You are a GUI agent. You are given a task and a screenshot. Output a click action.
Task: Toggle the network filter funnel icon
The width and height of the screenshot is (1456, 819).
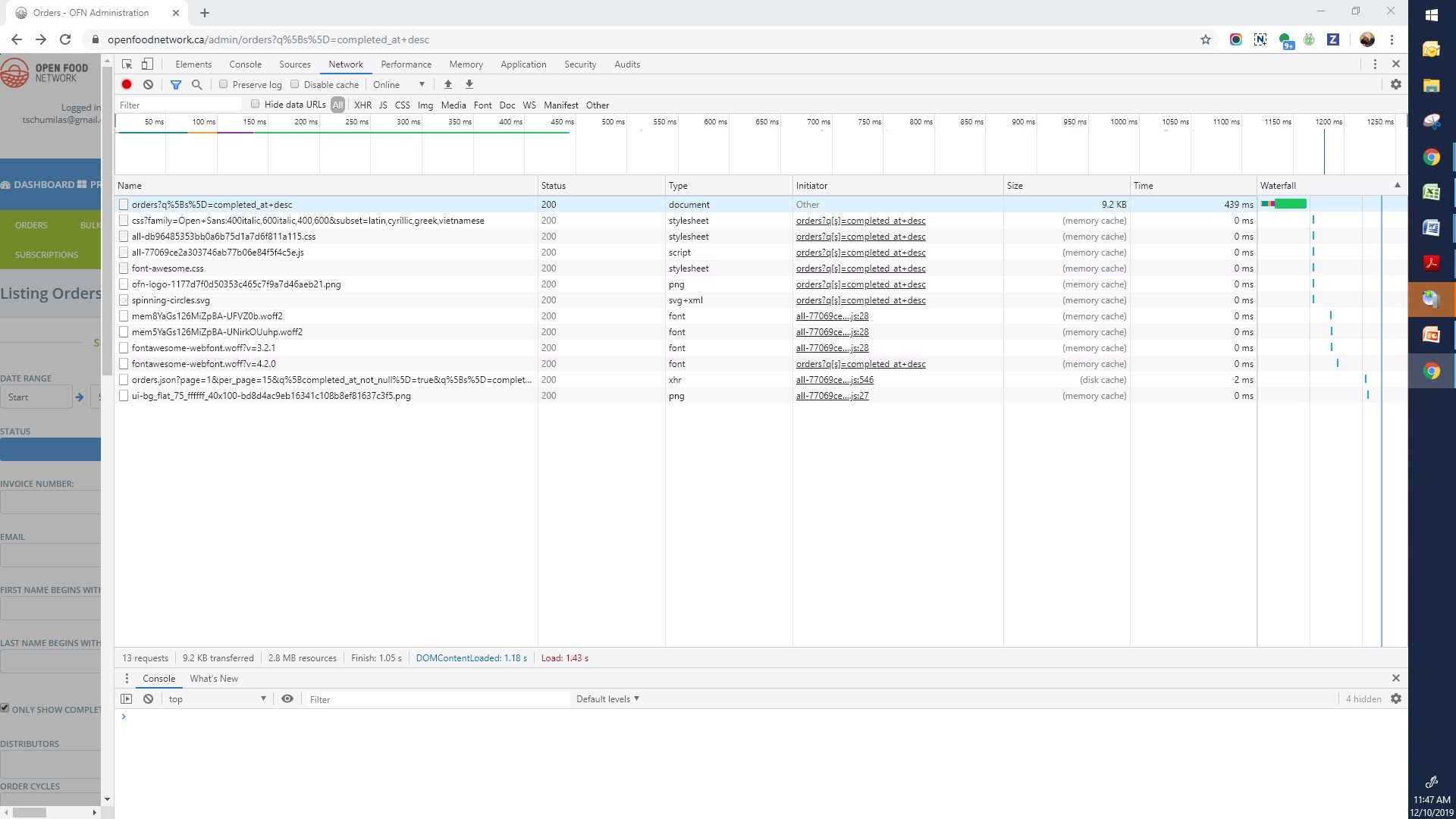[176, 84]
